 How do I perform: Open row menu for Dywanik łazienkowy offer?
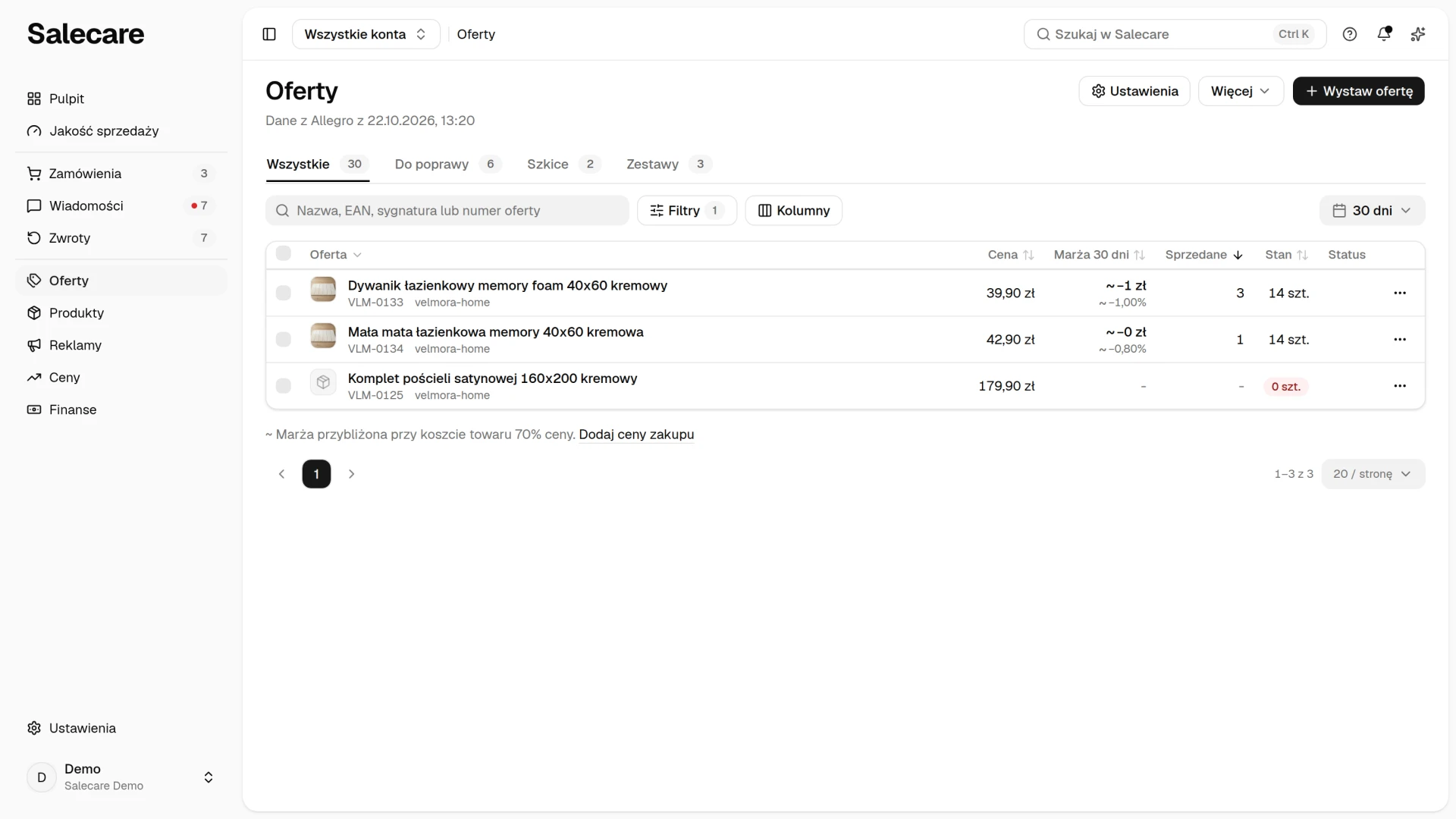(x=1400, y=293)
